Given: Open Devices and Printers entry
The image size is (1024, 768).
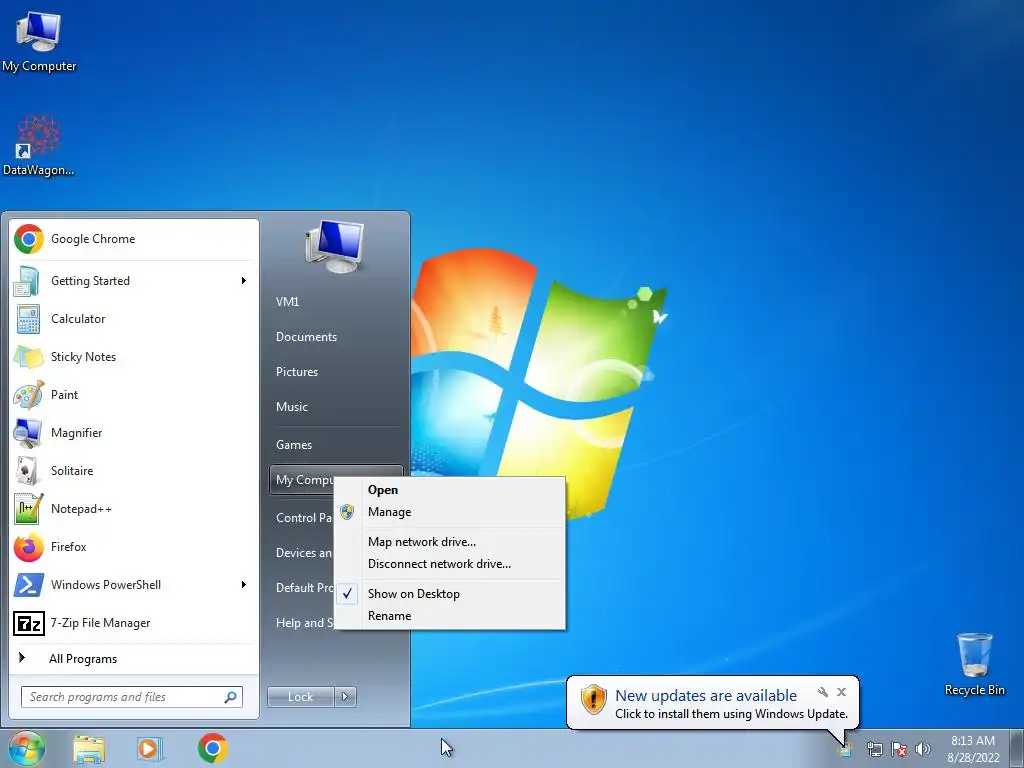Looking at the screenshot, I should 302,552.
